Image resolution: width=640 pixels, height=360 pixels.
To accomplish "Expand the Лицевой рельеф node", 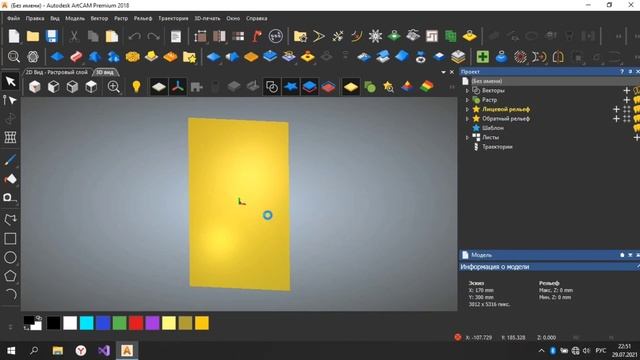I will [467, 109].
